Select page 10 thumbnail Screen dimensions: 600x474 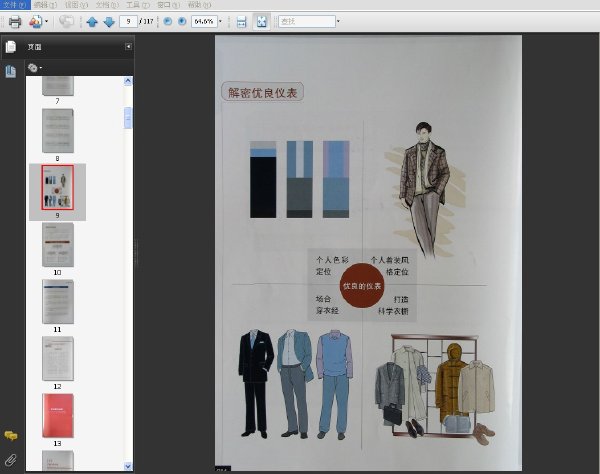(x=58, y=244)
